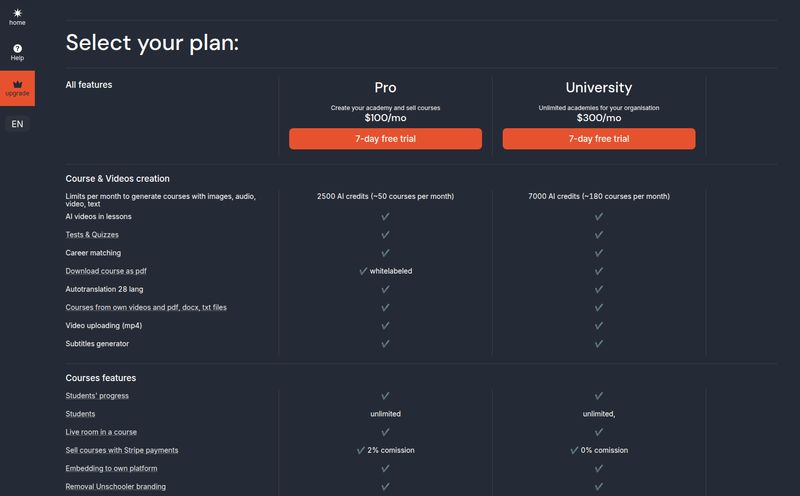This screenshot has width=800, height=496.
Task: Select the upgrade crown icon
Action: (x=17, y=84)
